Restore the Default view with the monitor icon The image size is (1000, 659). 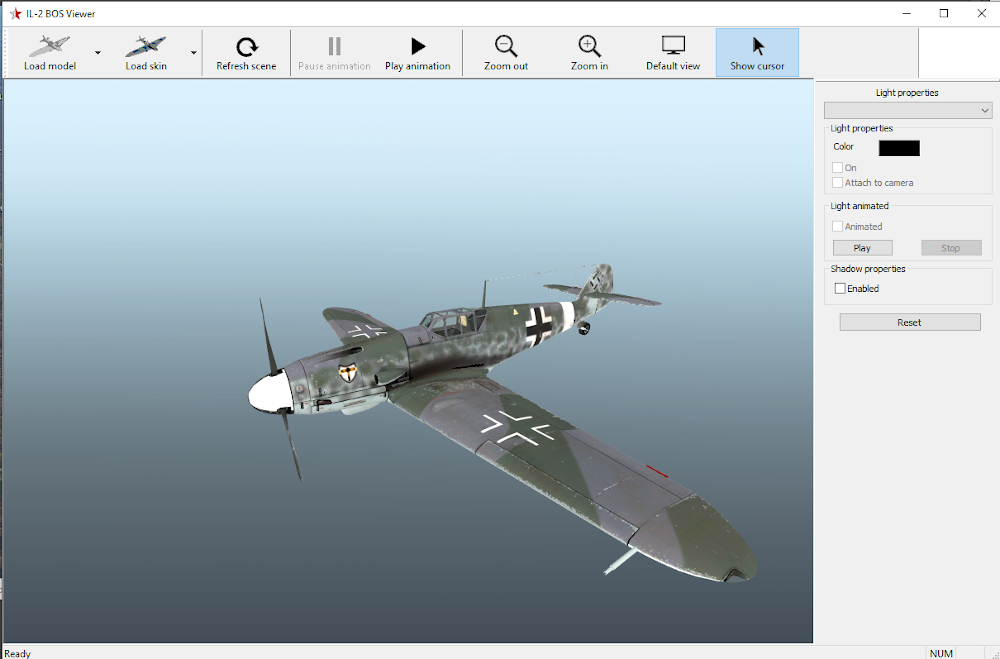[x=673, y=50]
